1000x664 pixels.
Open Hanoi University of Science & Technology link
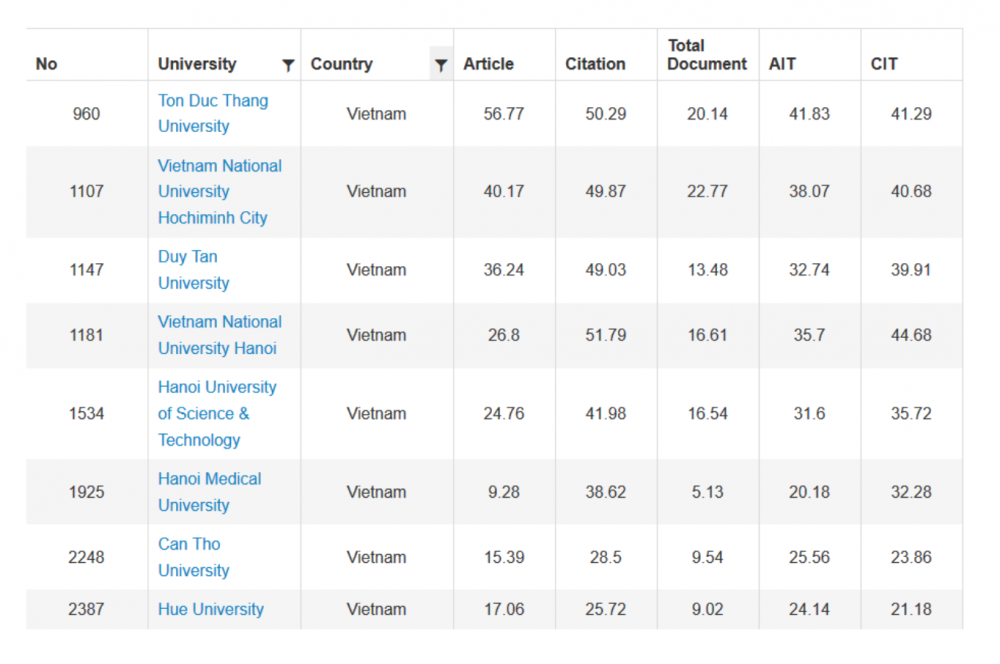(217, 413)
